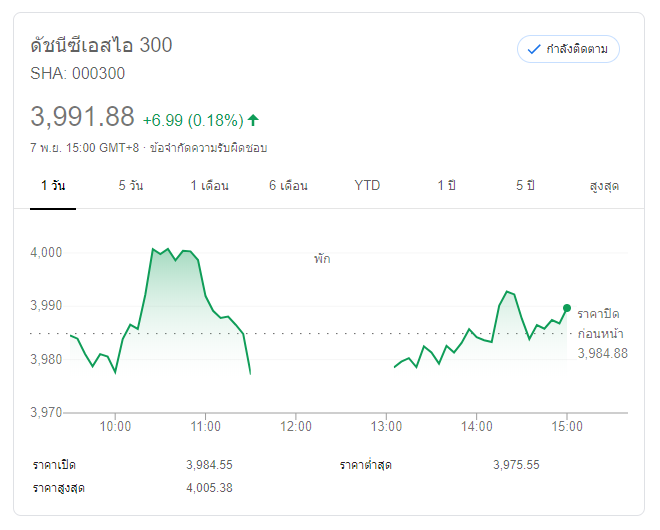The image size is (660, 530).
Task: Switch to the 5 วัน tab
Action: (x=131, y=185)
